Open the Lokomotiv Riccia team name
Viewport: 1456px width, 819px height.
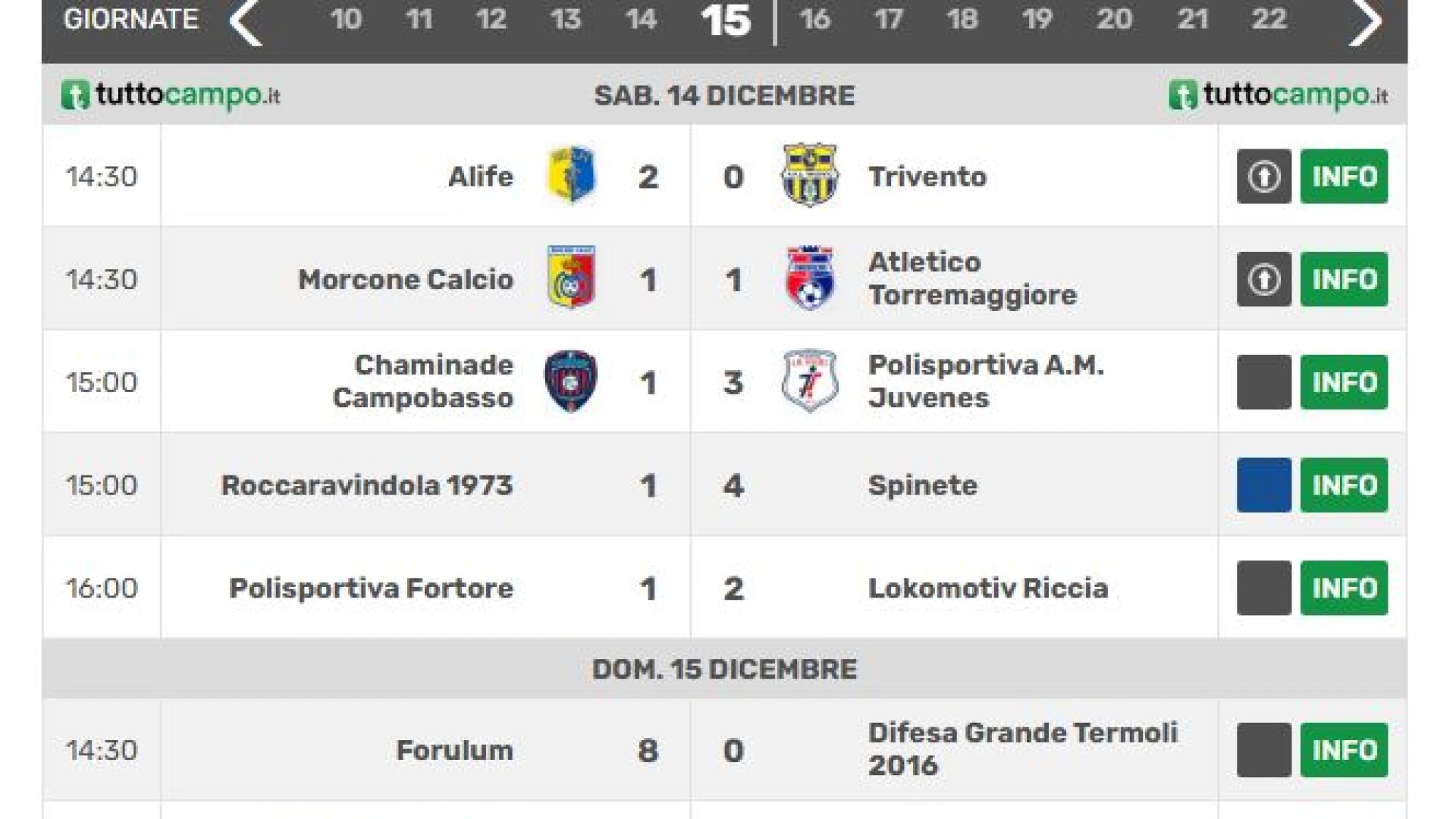988,588
